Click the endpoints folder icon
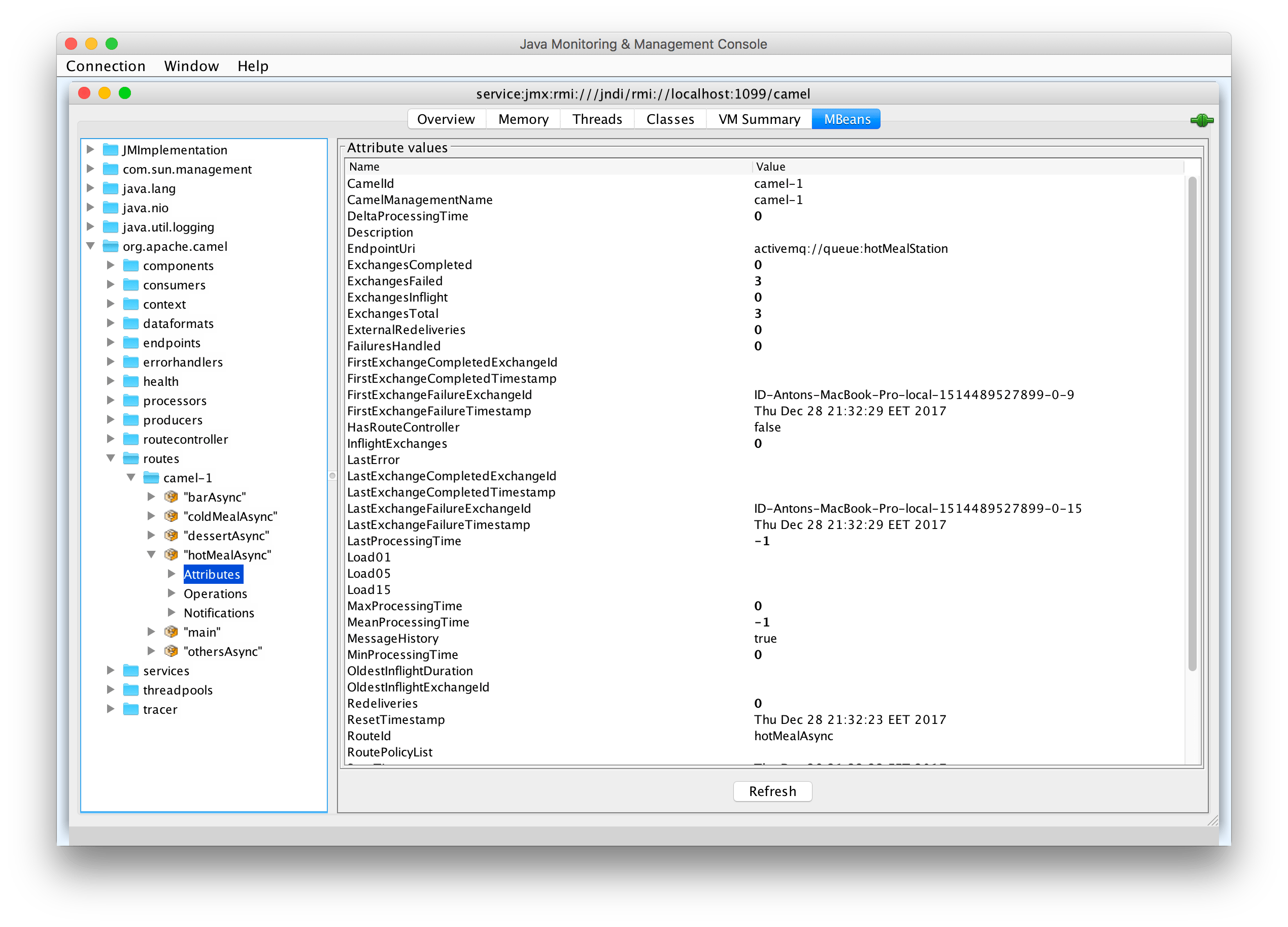 click(x=130, y=343)
